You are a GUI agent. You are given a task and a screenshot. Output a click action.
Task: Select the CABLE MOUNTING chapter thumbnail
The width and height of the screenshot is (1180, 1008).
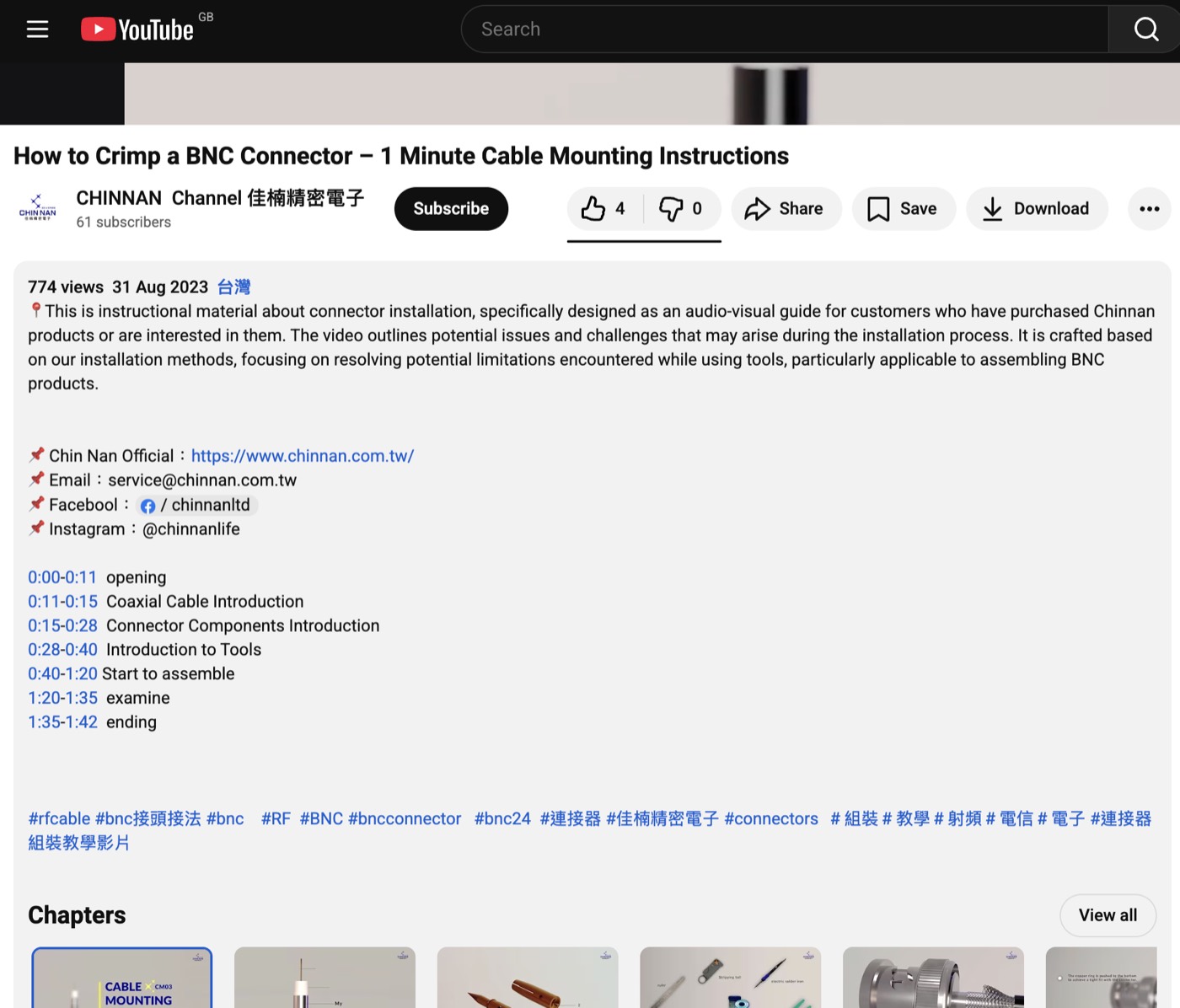click(x=122, y=978)
